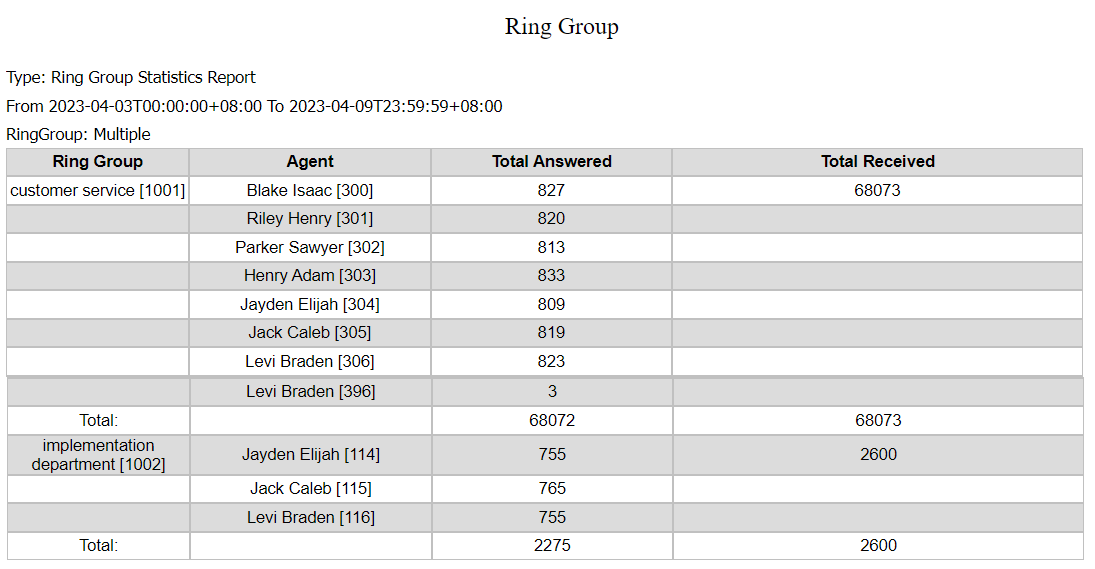Image resolution: width=1095 pixels, height=569 pixels.
Task: Click the Total Received column header
Action: [877, 162]
